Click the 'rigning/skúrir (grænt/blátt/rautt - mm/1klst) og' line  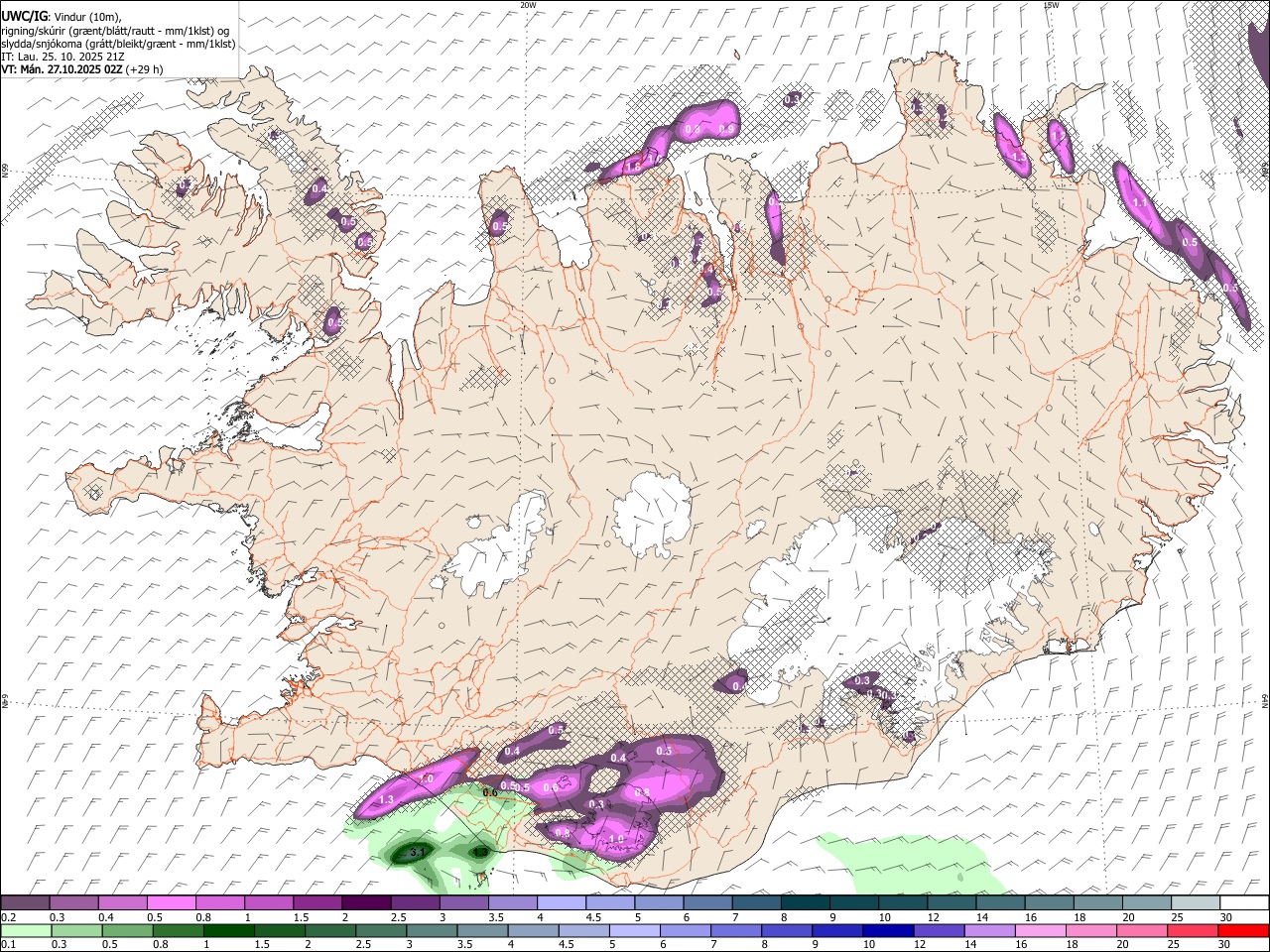coord(115,31)
